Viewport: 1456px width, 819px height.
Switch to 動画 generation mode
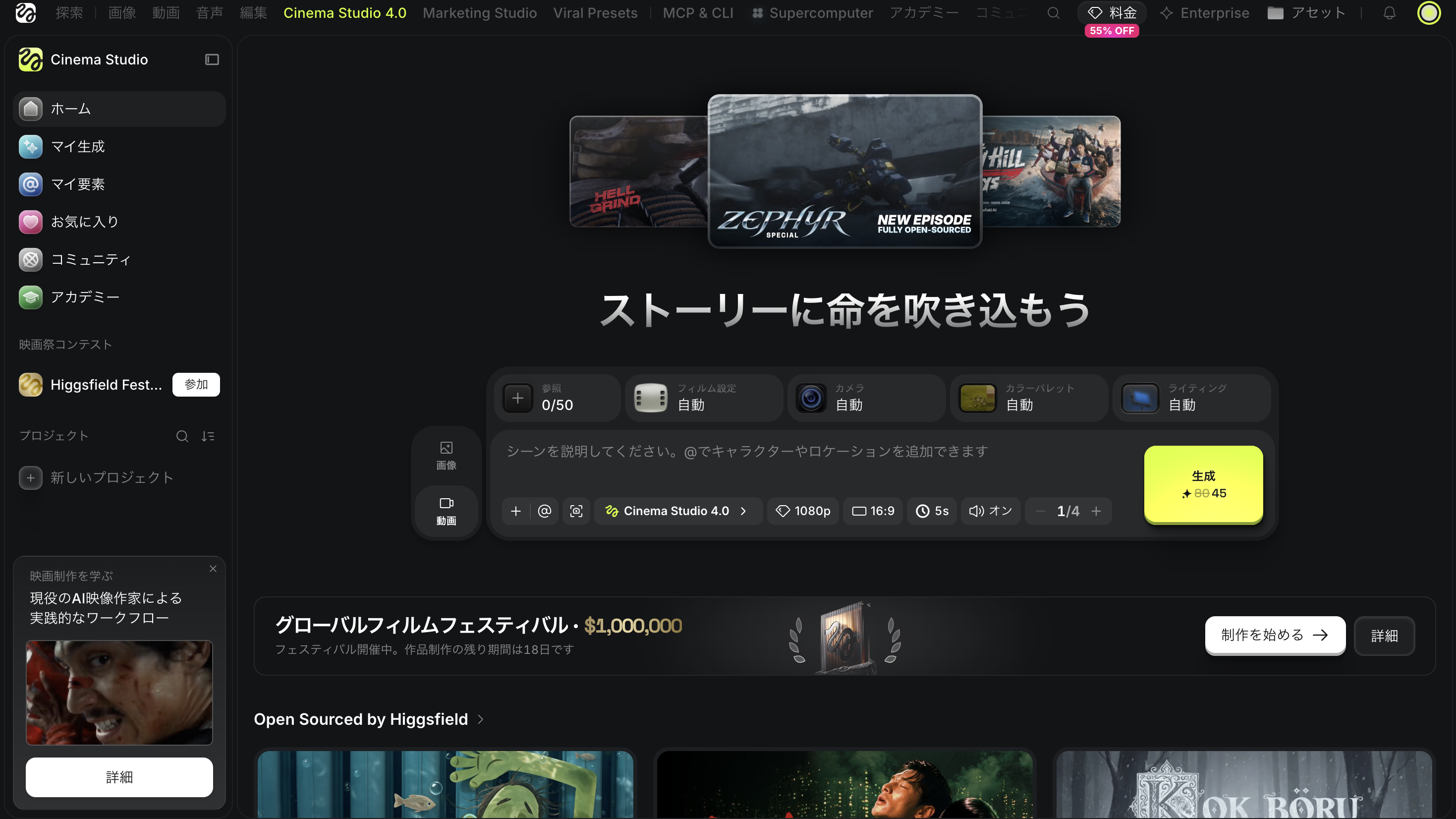point(446,511)
